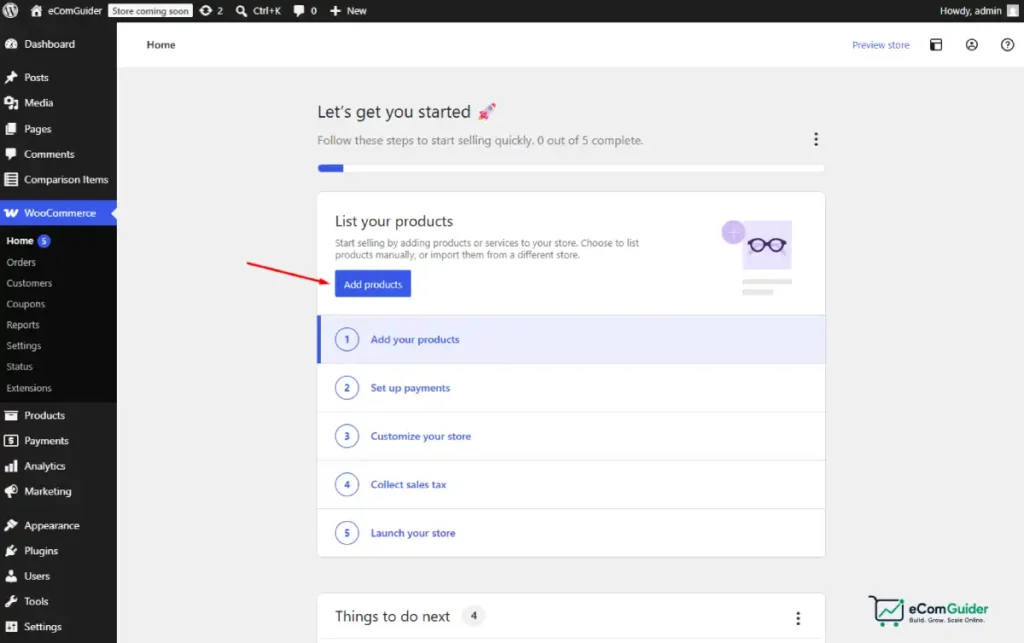Viewport: 1024px width, 643px height.
Task: Click the Media library icon
Action: pyautogui.click(x=11, y=102)
